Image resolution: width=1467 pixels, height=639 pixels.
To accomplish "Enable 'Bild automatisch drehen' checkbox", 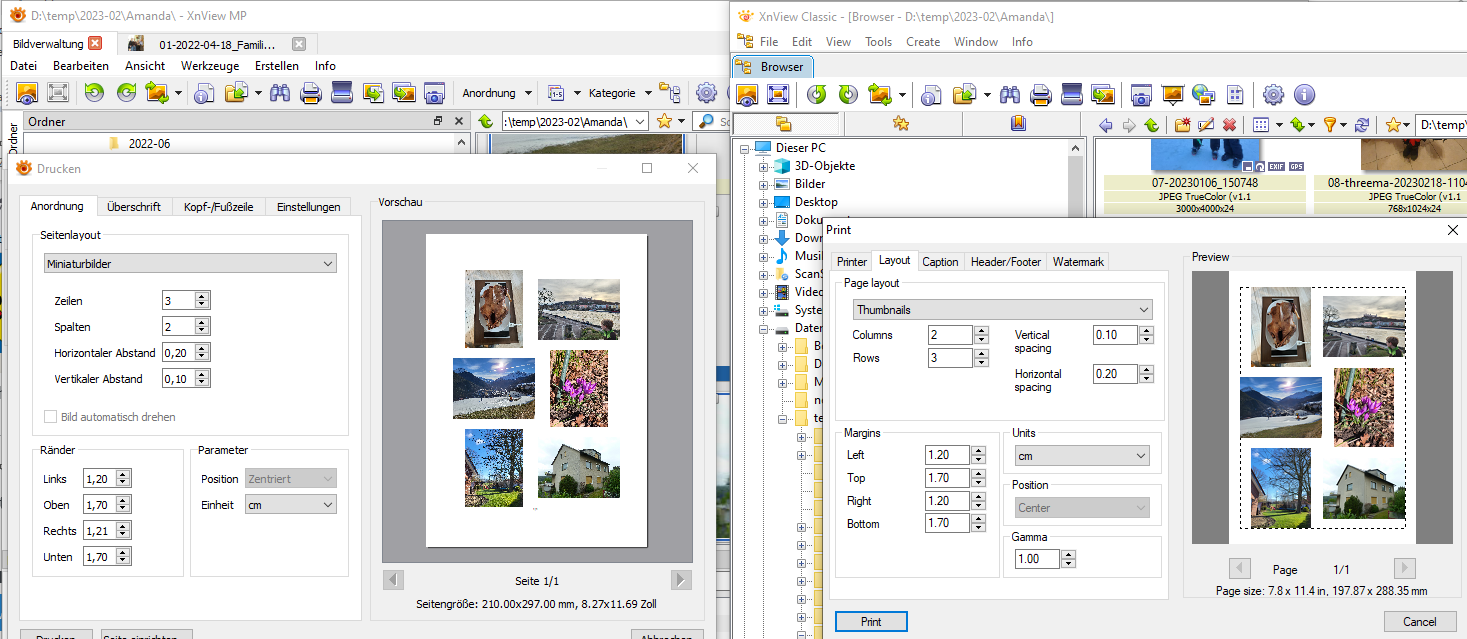I will click(x=51, y=417).
